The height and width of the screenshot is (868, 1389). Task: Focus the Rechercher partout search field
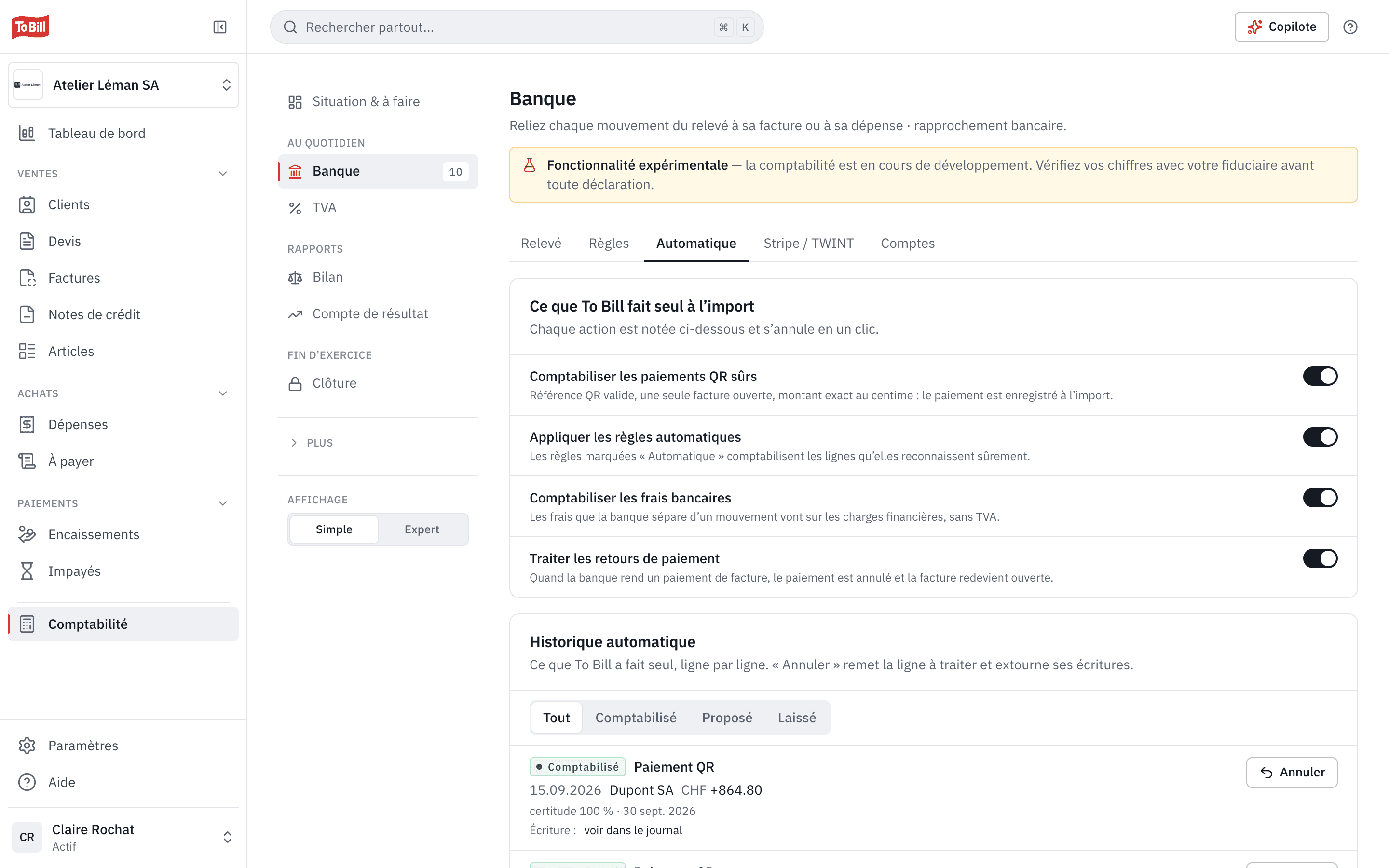point(517,27)
